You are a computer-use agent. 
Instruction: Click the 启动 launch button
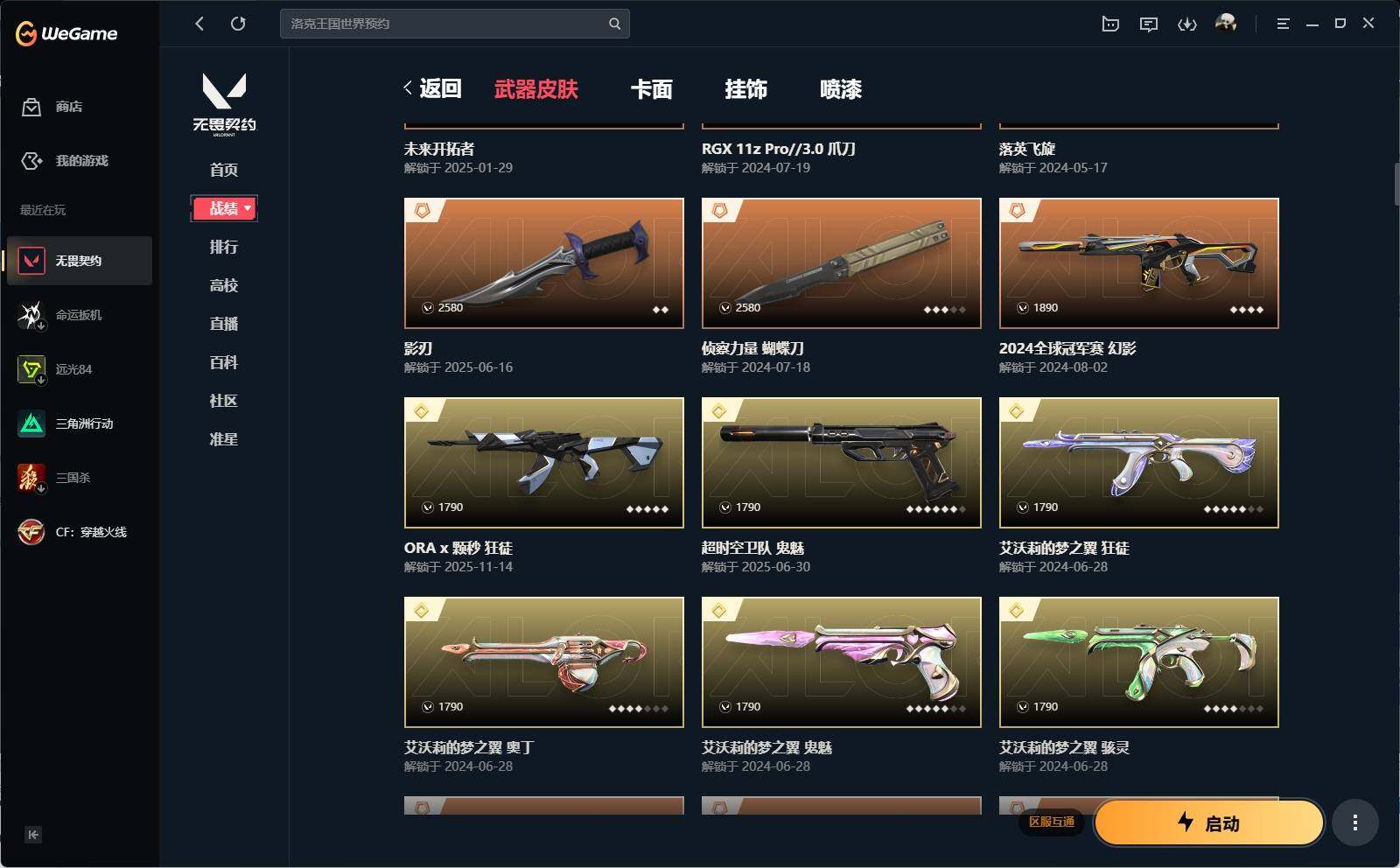[x=1209, y=822]
